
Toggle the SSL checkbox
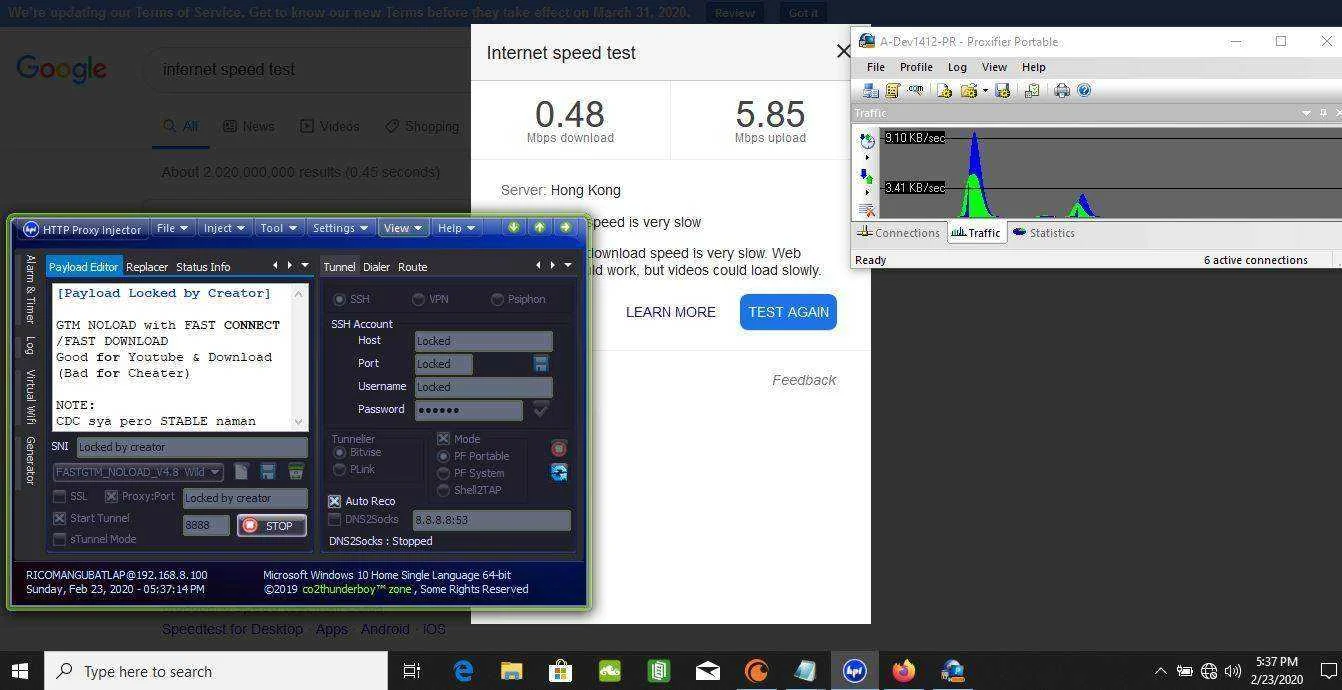60,497
